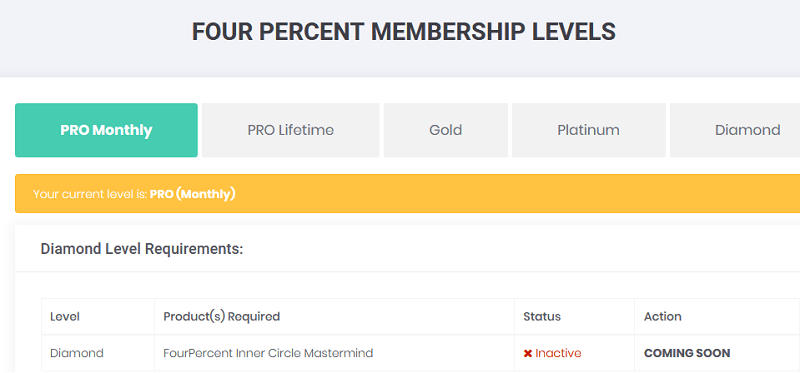This screenshot has width=800, height=373.
Task: Click the red X Inactive icon
Action: click(x=528, y=353)
